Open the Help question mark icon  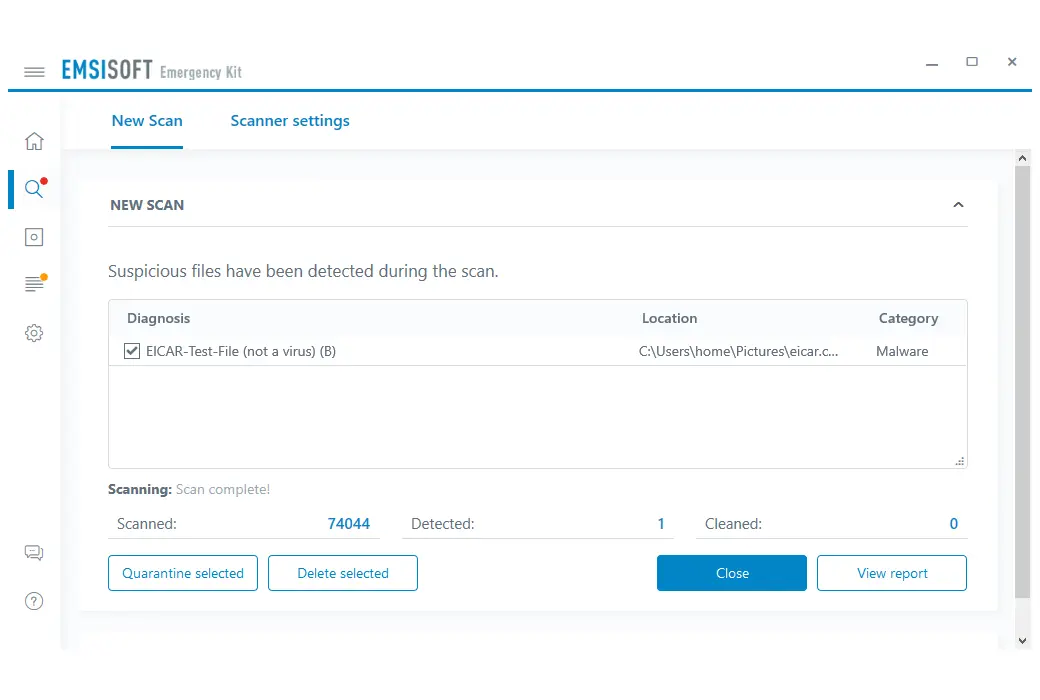(34, 601)
